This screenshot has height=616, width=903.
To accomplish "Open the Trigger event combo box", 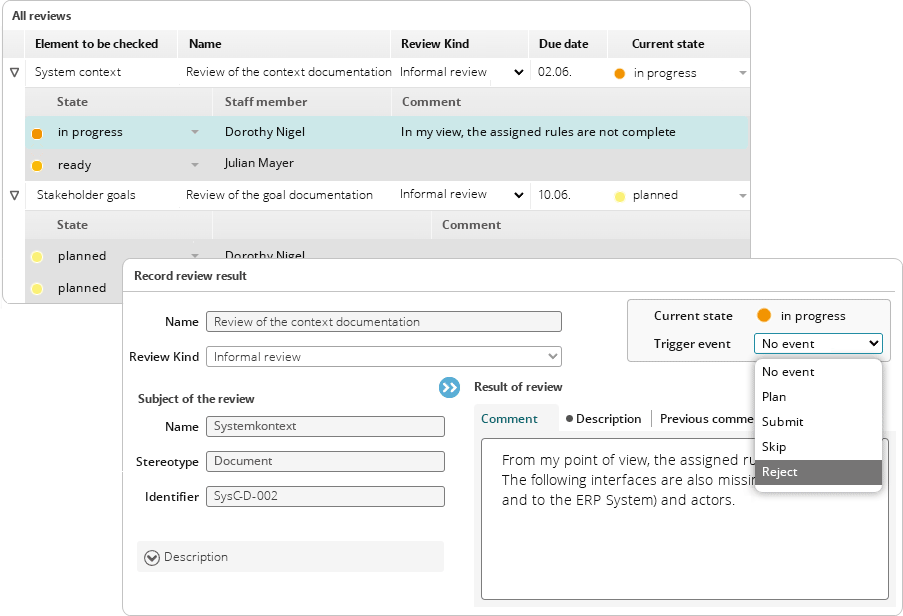I will pyautogui.click(x=818, y=344).
